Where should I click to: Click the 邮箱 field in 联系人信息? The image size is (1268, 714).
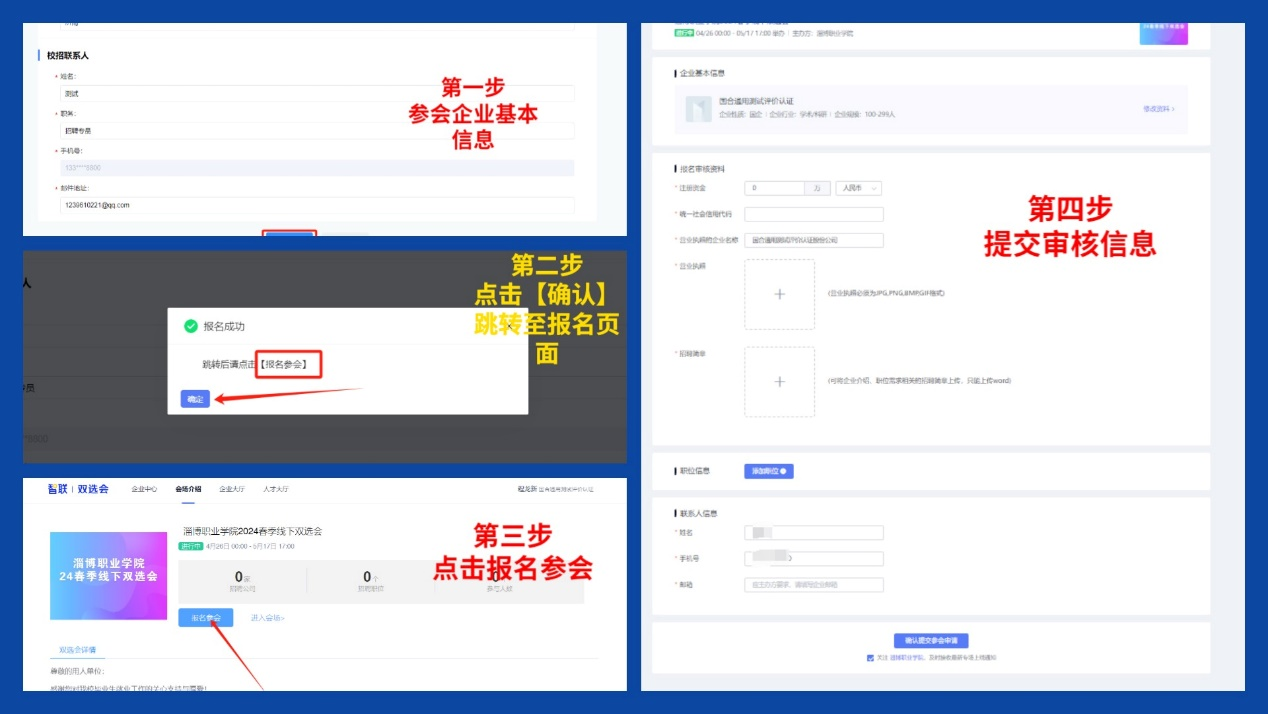coord(814,585)
